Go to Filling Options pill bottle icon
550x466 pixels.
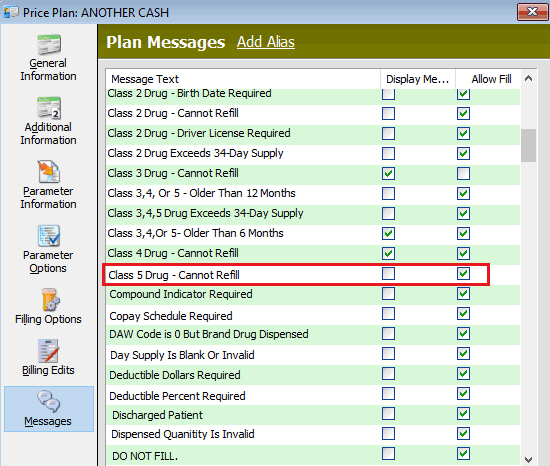coord(50,299)
